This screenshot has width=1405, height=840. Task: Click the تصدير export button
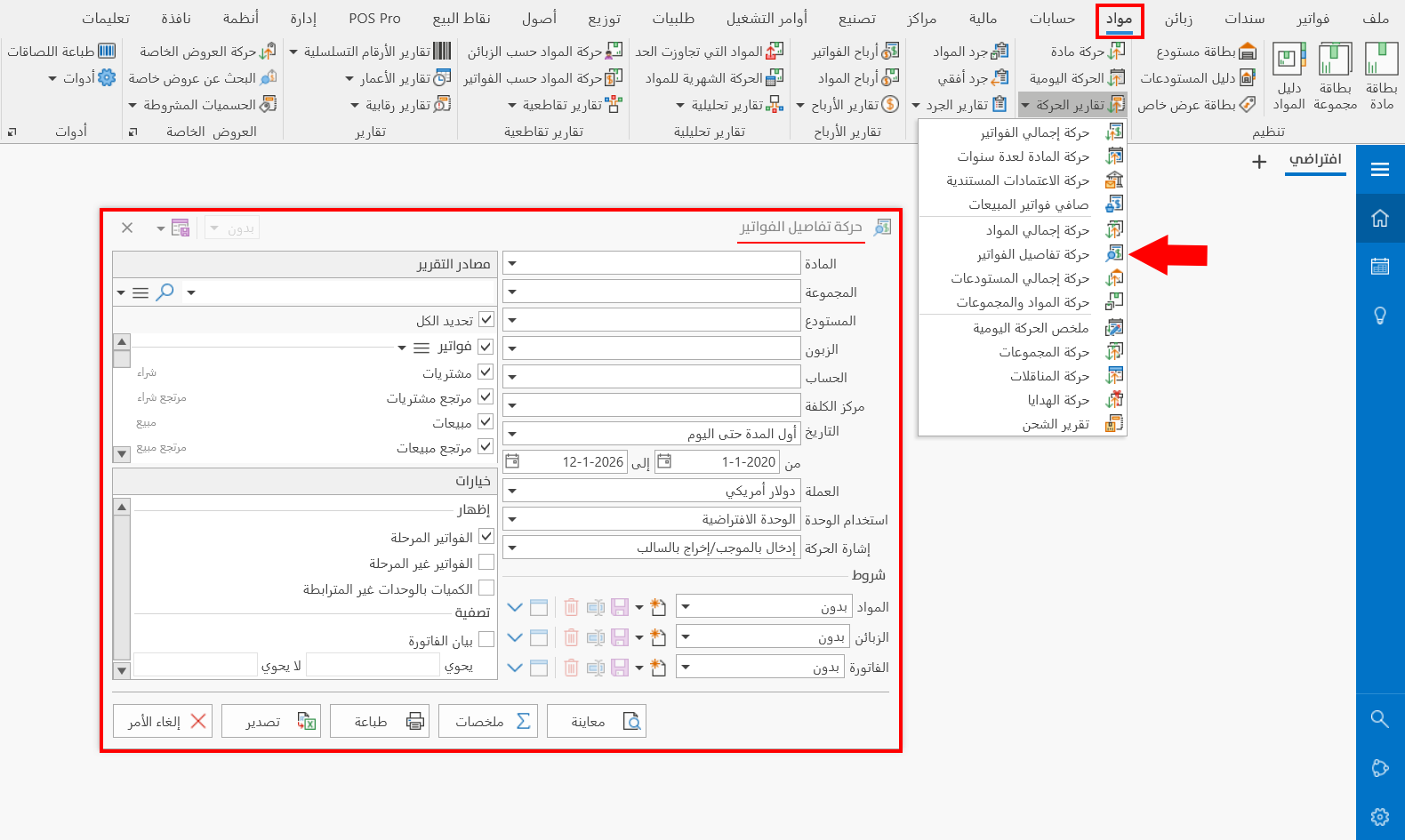coord(271,721)
